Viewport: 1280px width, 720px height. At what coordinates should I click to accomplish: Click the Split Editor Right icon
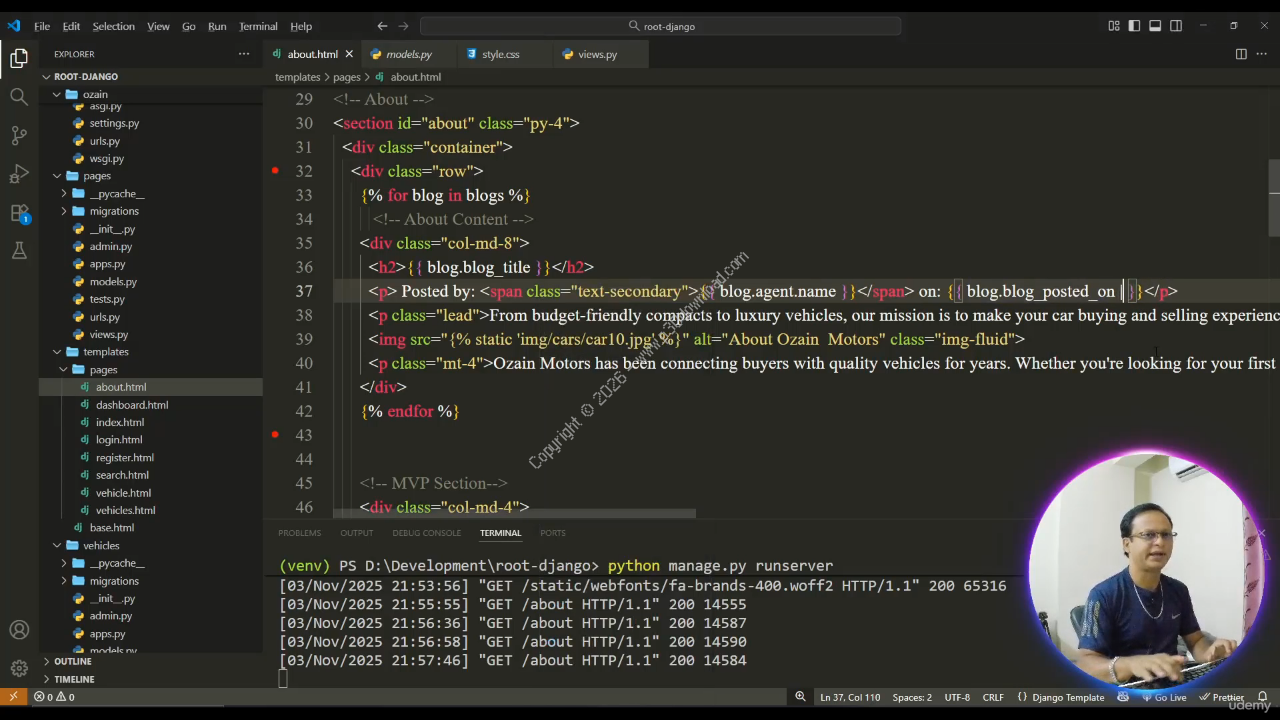click(1241, 54)
